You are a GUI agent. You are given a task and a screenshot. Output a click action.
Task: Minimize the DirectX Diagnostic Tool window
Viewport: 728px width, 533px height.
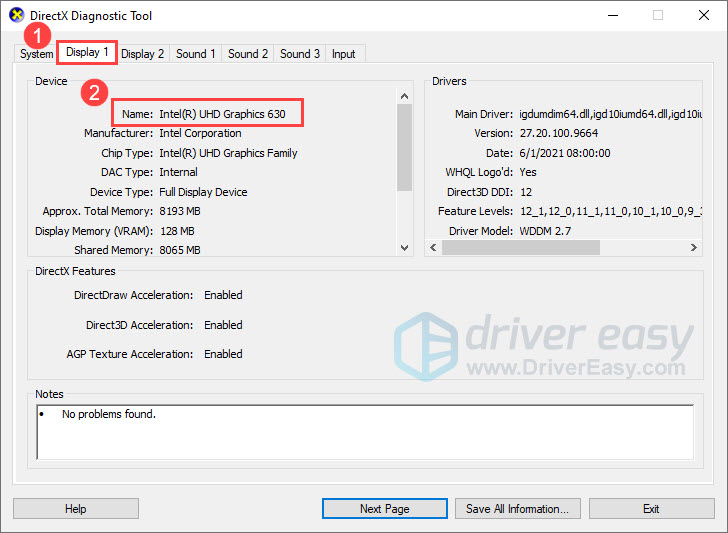(x=613, y=15)
